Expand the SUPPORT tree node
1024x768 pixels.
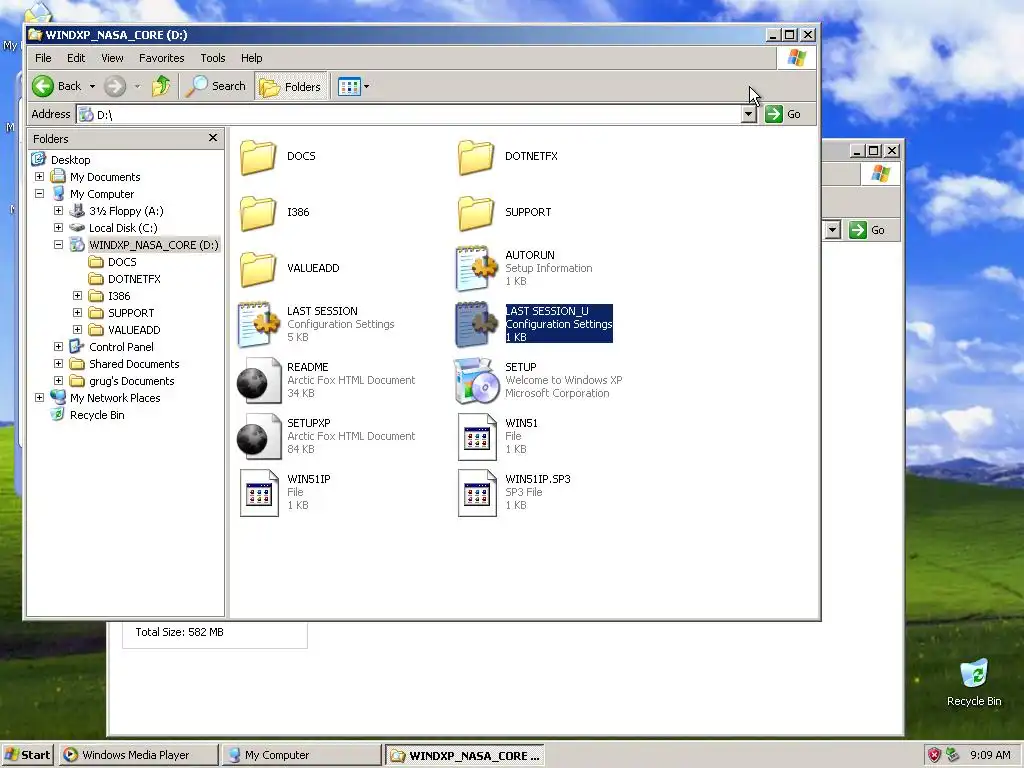(77, 313)
